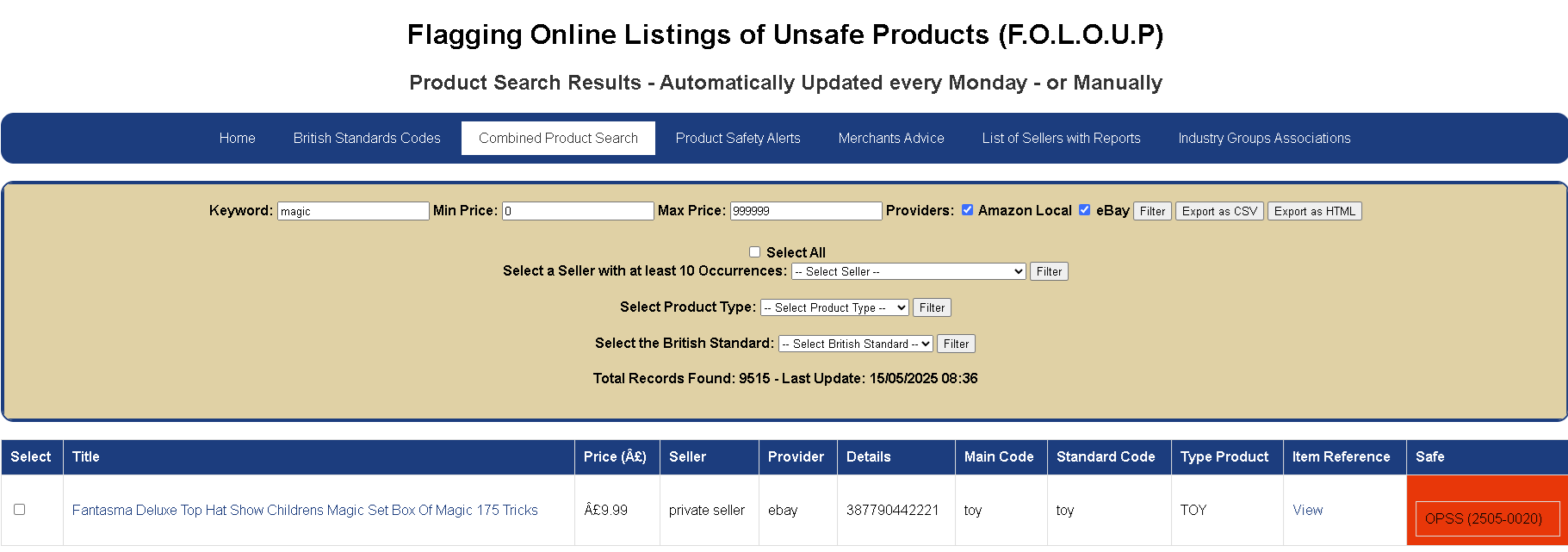Click the Keyword input field

(353, 211)
